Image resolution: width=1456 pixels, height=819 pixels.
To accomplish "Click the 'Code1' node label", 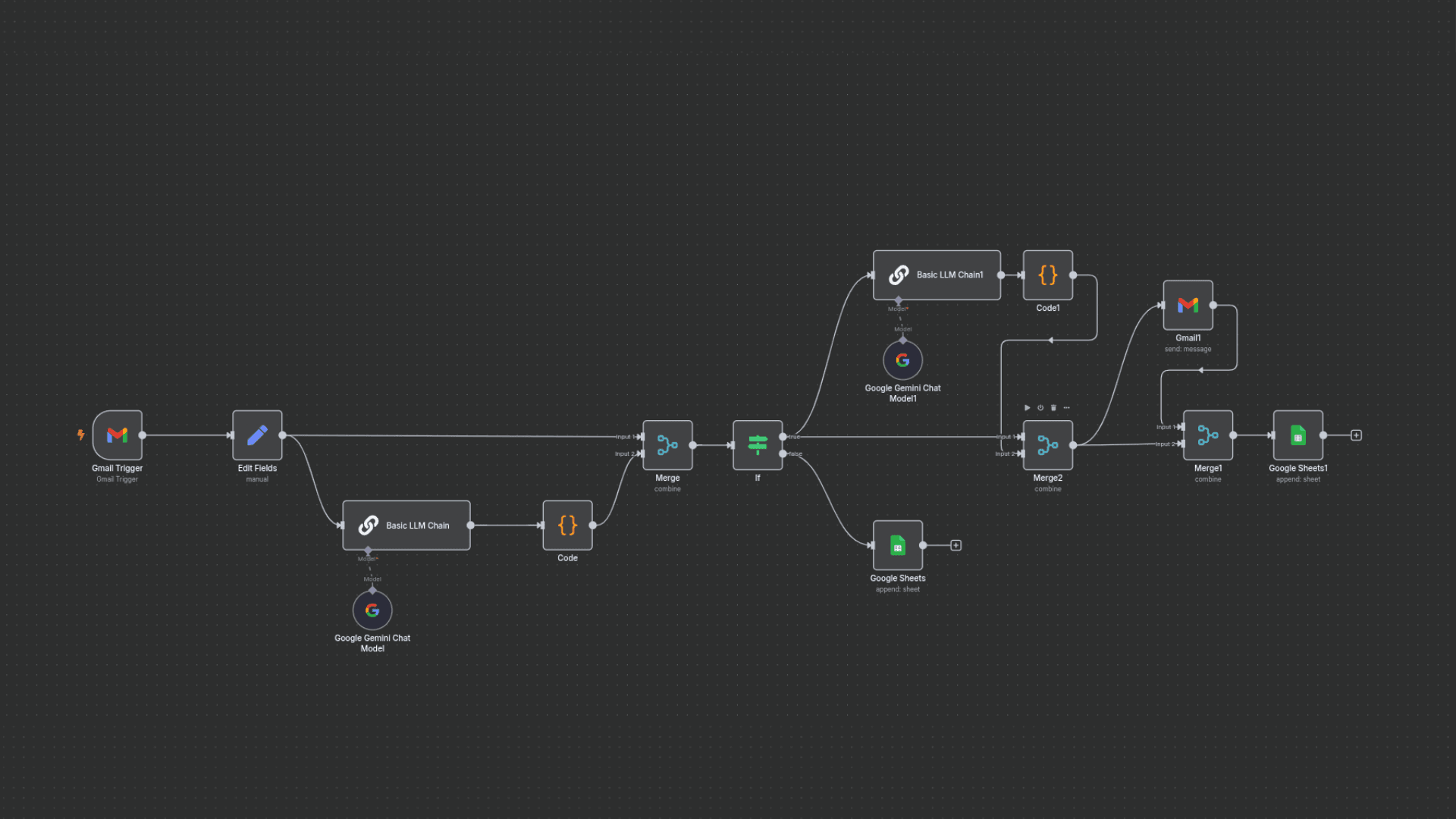I will coord(1048,308).
